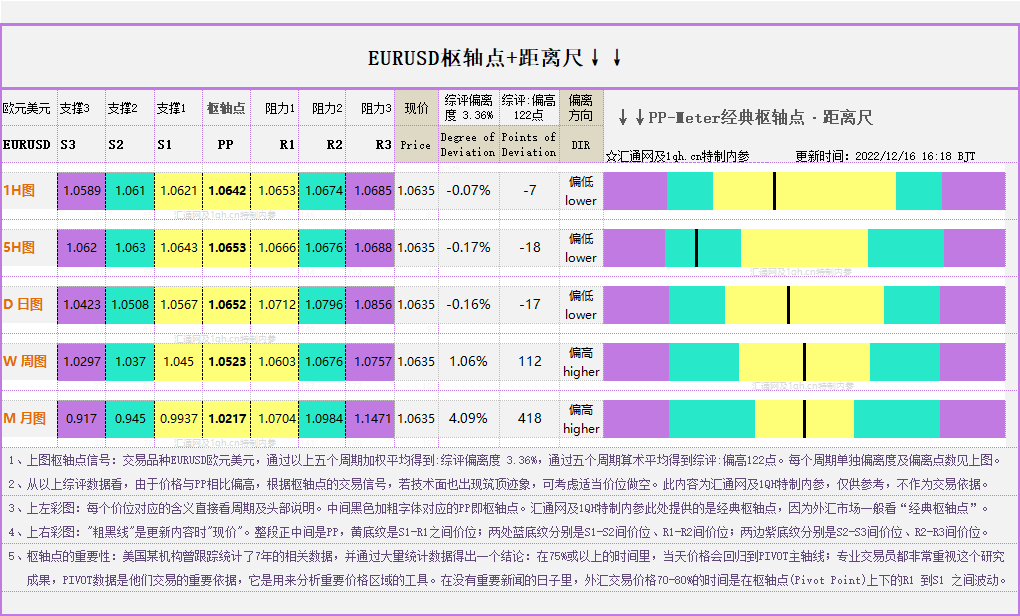Click the weekly deviation points value 112
1020x616 pixels.
529,361
